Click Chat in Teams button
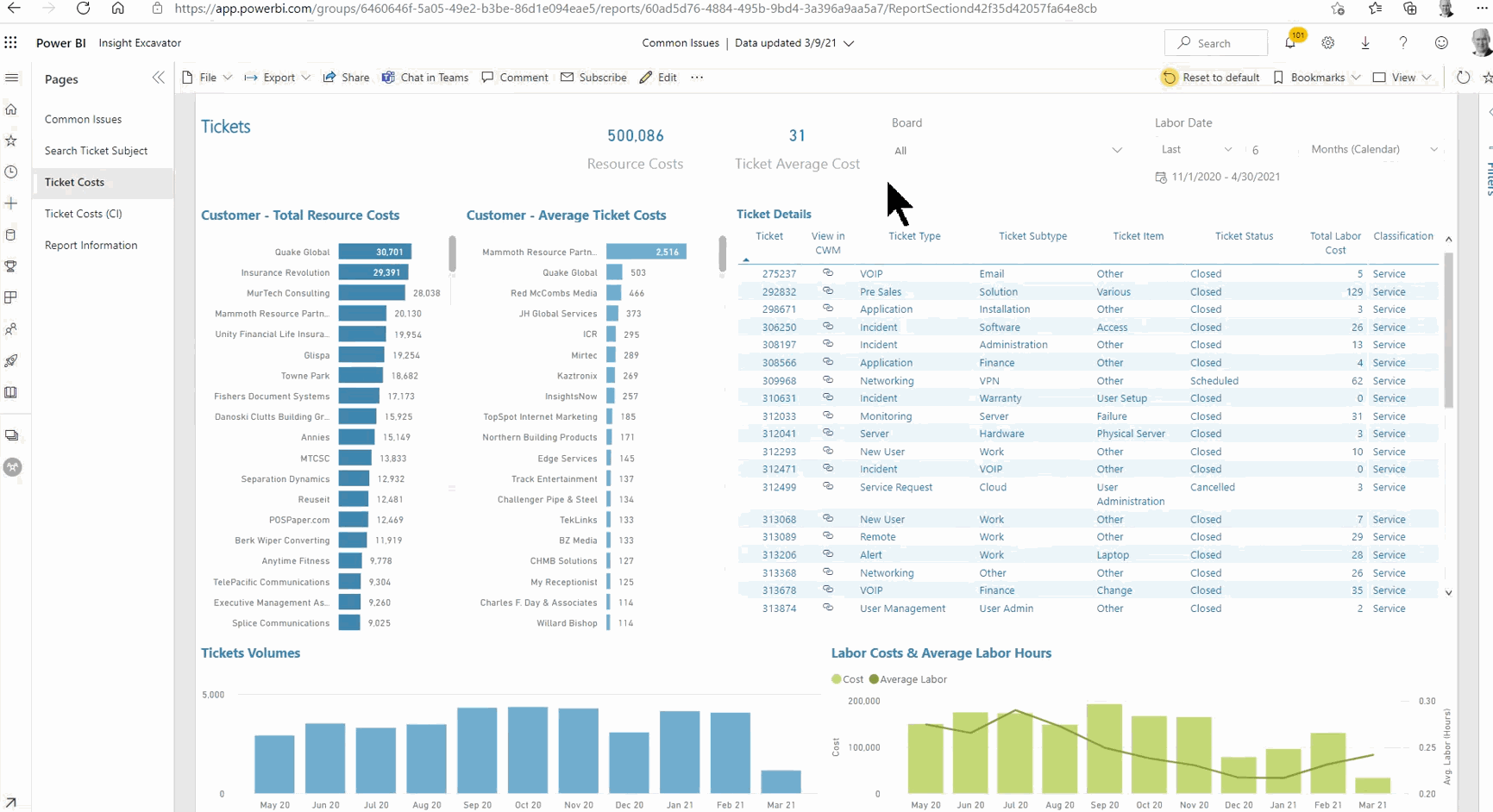 pyautogui.click(x=425, y=78)
